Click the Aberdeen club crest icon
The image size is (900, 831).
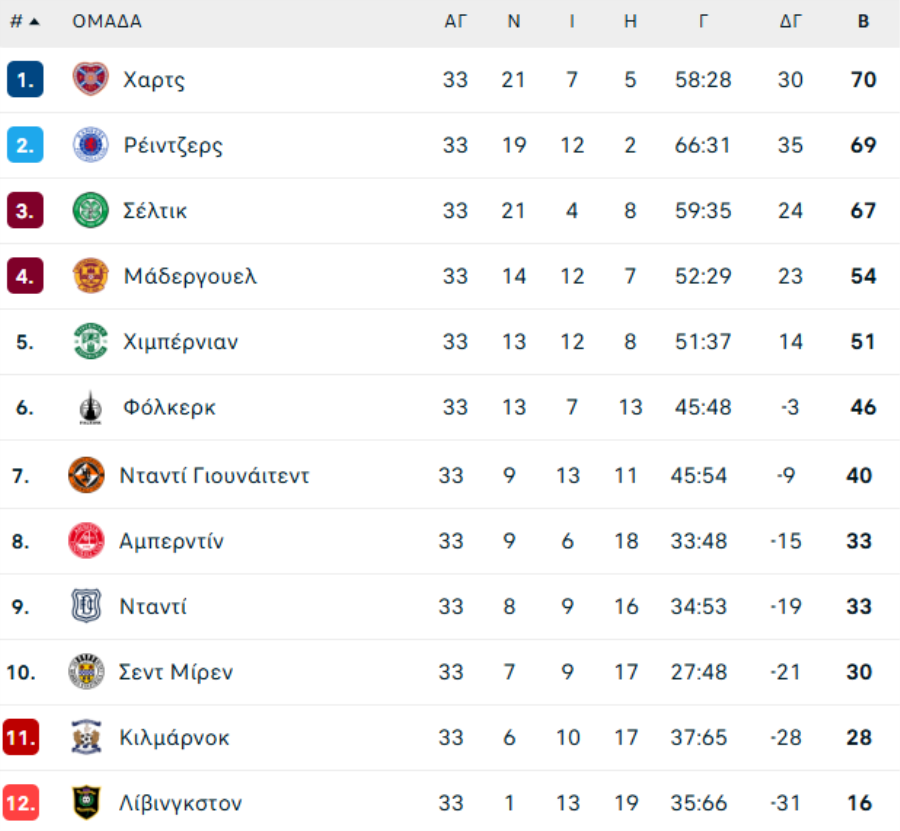tap(86, 541)
